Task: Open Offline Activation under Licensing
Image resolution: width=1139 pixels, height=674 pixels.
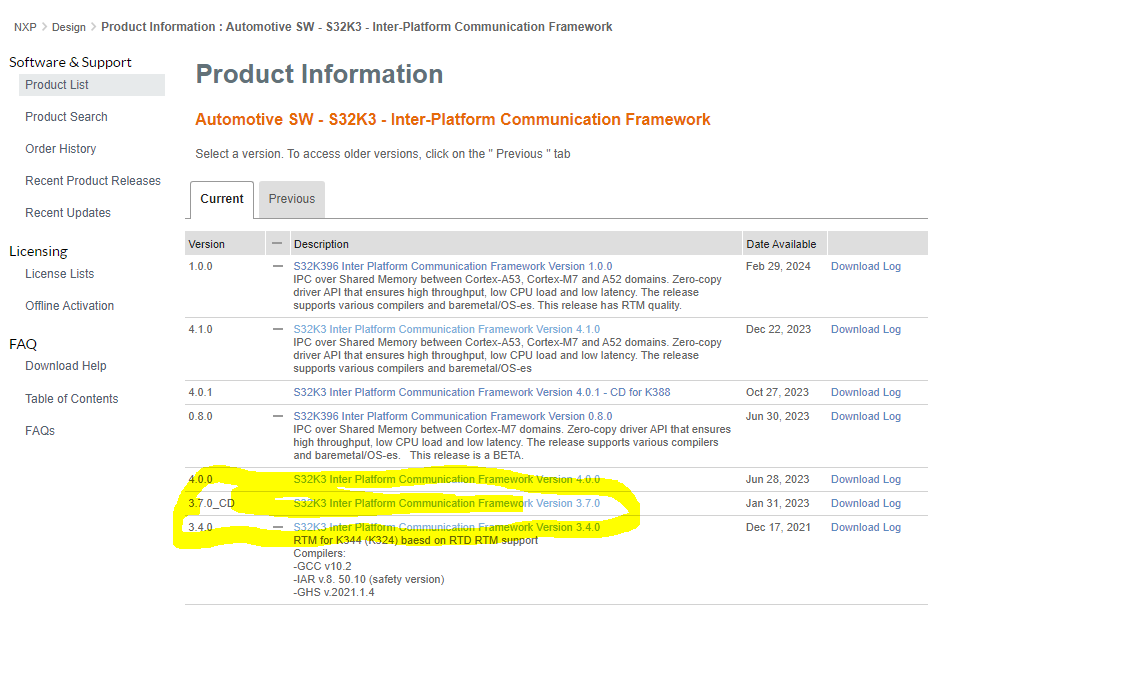Action: [70, 306]
